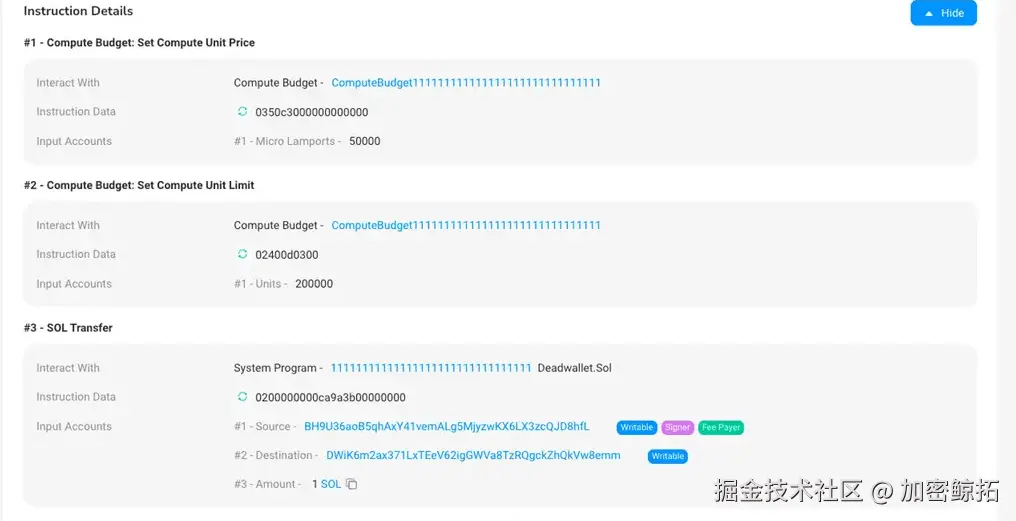The image size is (1016, 521).
Task: Select instruction data 0200000000ca9a3b00000000
Action: [x=330, y=397]
